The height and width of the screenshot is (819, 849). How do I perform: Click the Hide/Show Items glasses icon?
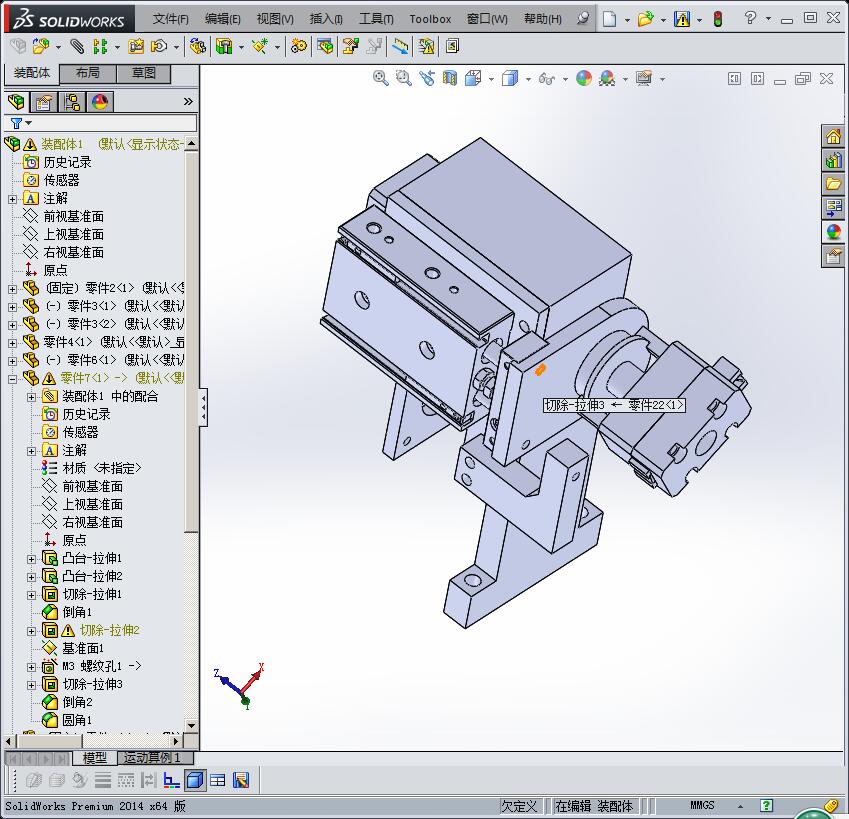pyautogui.click(x=547, y=79)
